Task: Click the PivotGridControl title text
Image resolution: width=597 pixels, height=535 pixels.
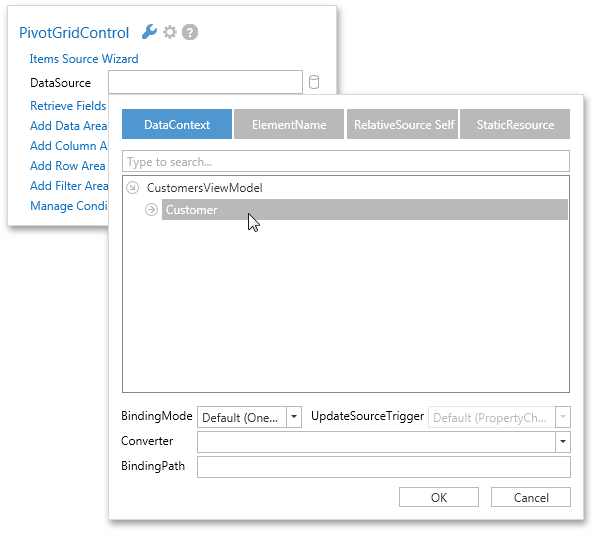Action: tap(74, 33)
